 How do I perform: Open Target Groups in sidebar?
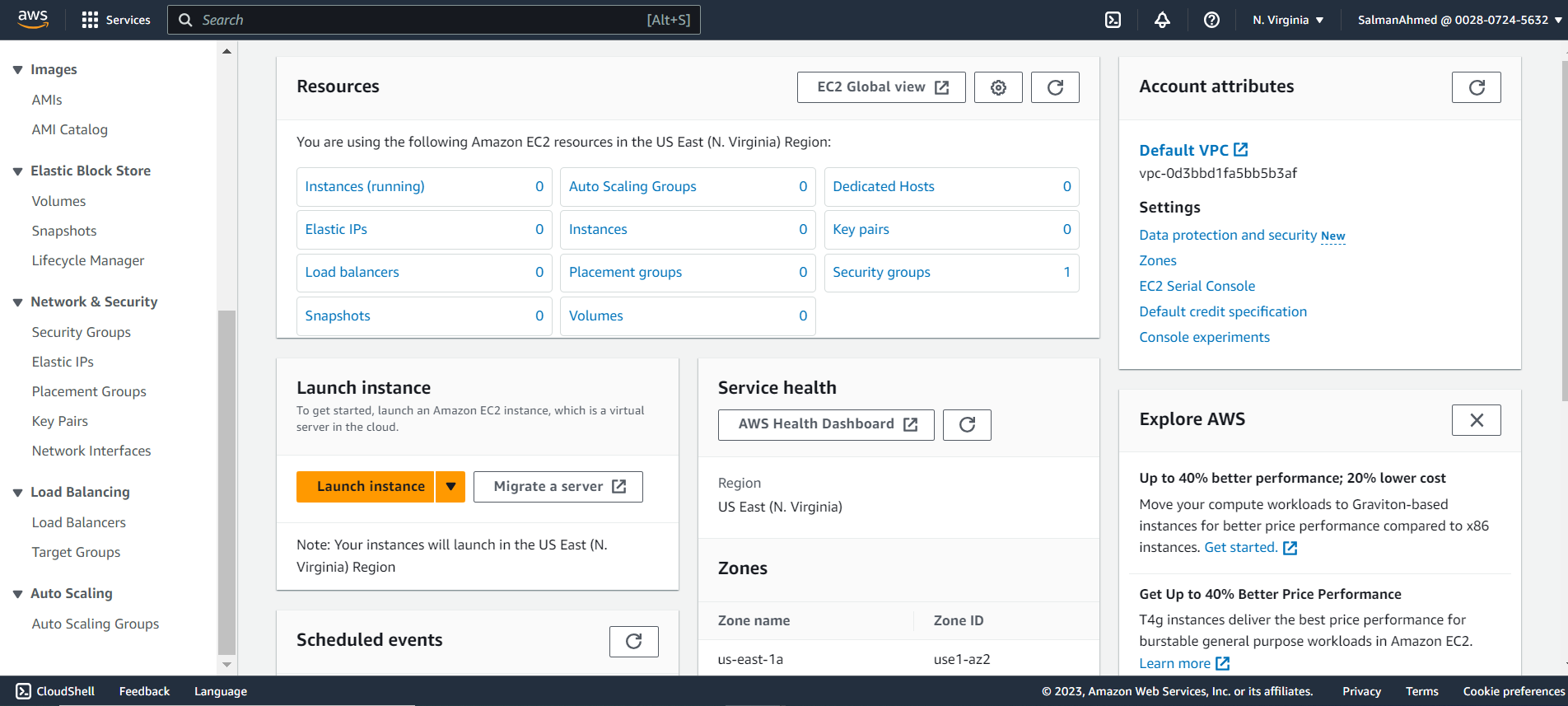[76, 552]
